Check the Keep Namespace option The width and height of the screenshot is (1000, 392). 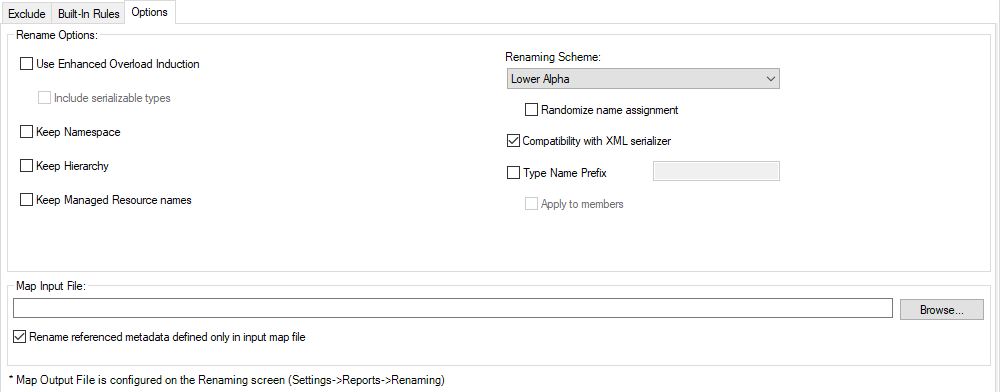(26, 132)
